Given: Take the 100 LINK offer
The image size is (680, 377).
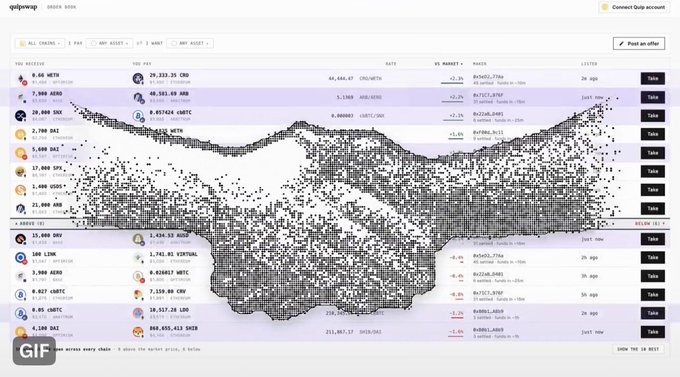Looking at the screenshot, I should [653, 258].
